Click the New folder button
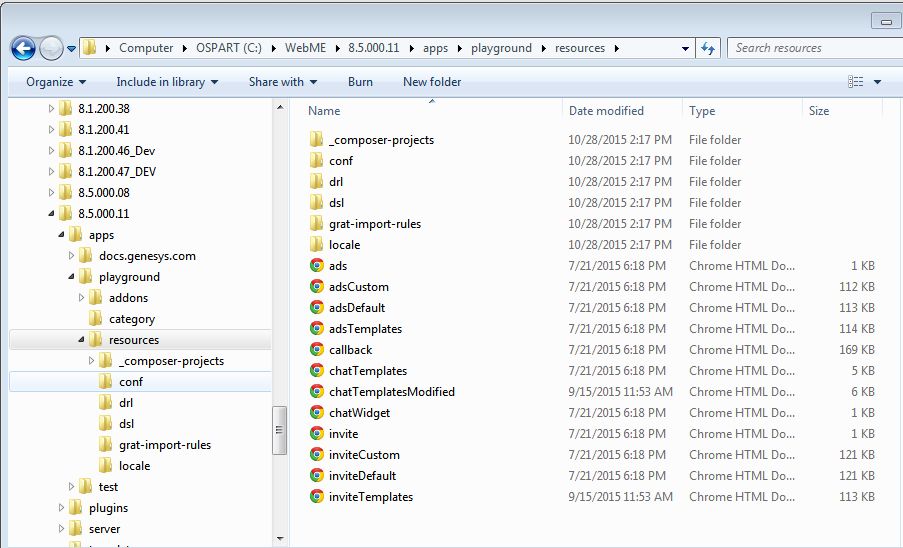903x548 pixels. click(432, 82)
